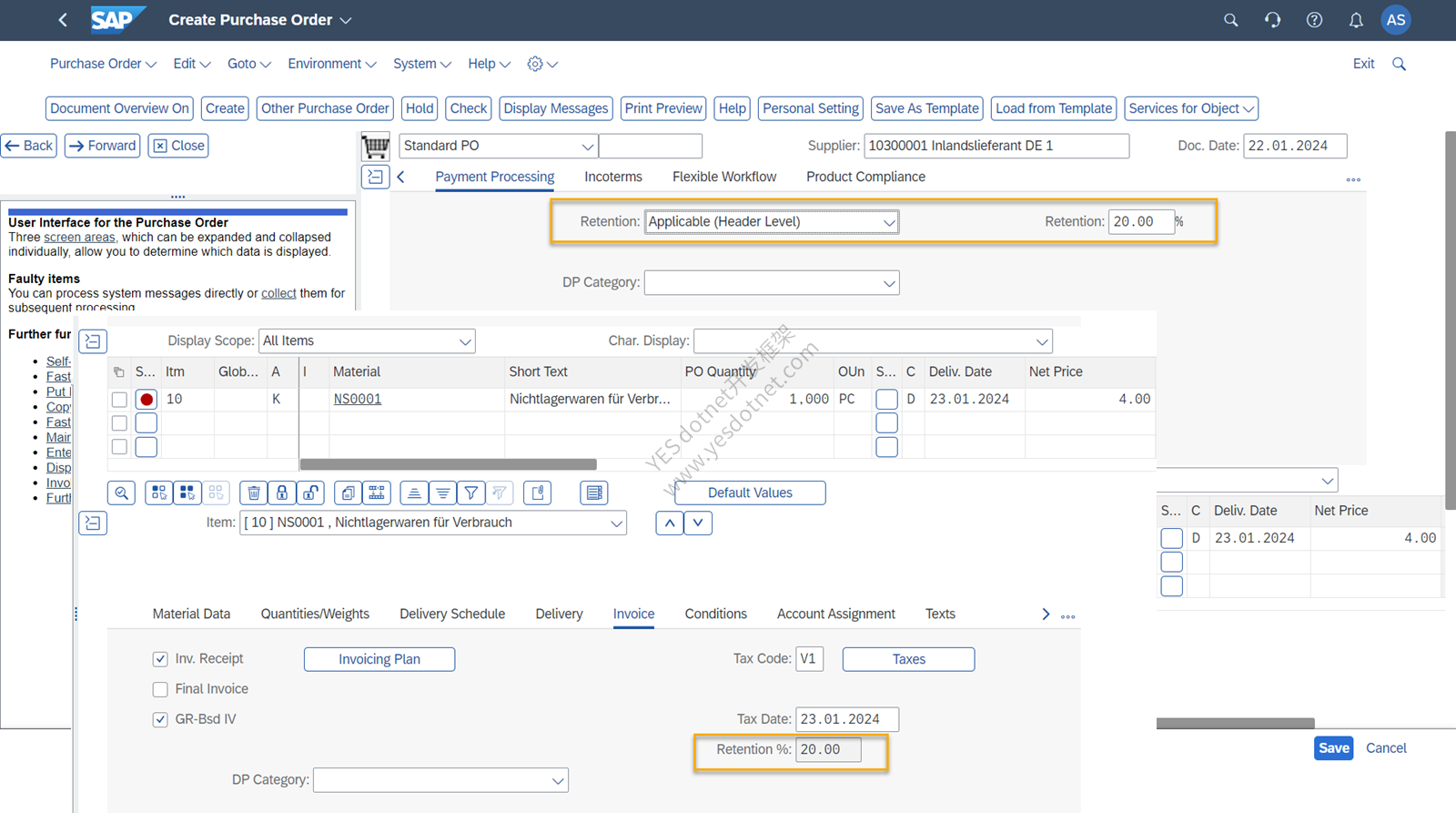Click the item table horizontal scrollbar
1456x813 pixels.
click(x=449, y=464)
